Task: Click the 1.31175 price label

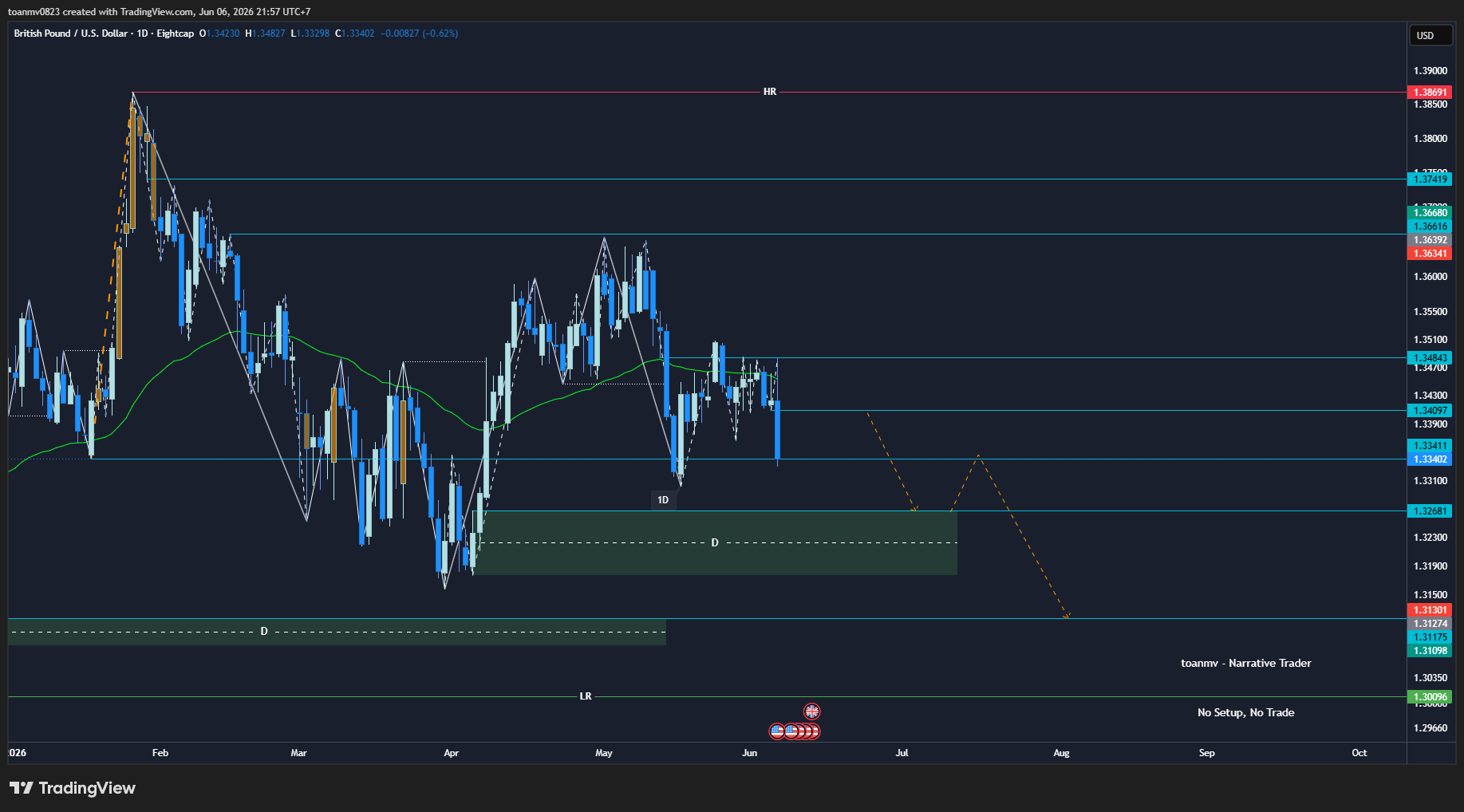Action: click(1430, 637)
